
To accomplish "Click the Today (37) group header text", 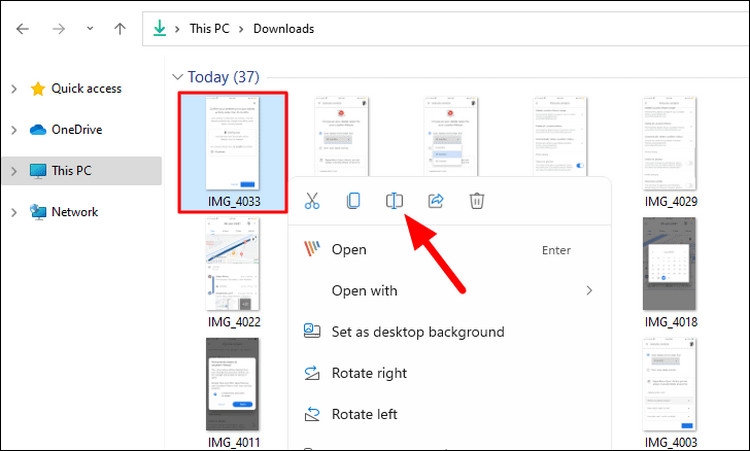I will pos(223,77).
